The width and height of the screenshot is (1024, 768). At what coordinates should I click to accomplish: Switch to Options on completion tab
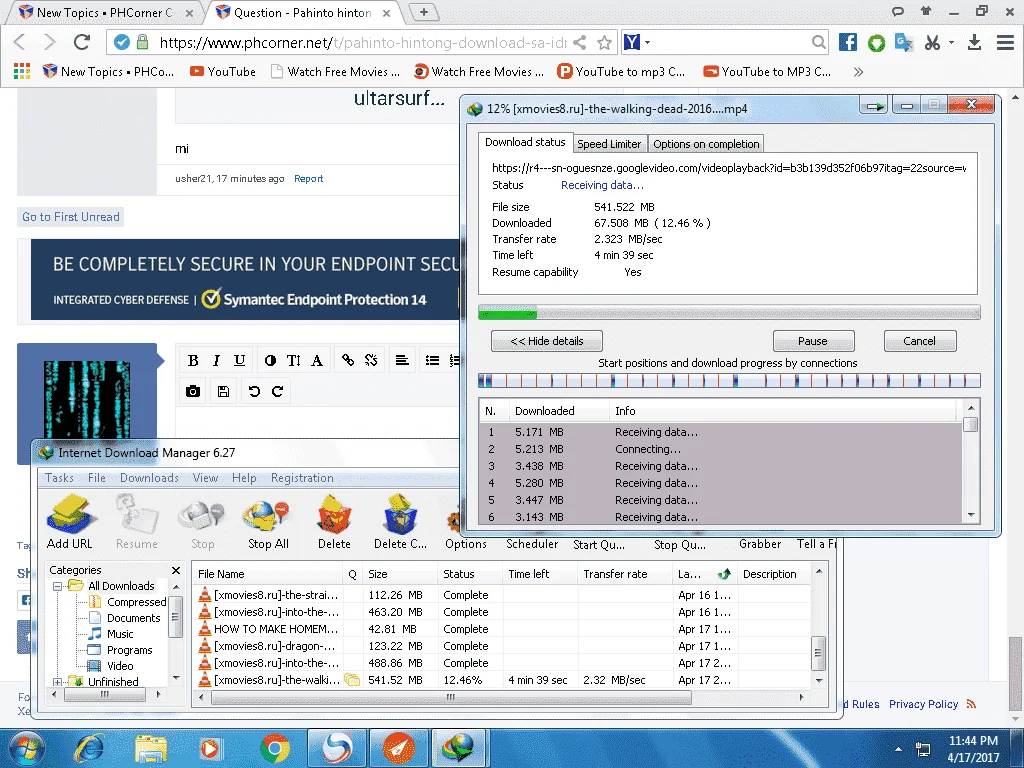pos(706,144)
